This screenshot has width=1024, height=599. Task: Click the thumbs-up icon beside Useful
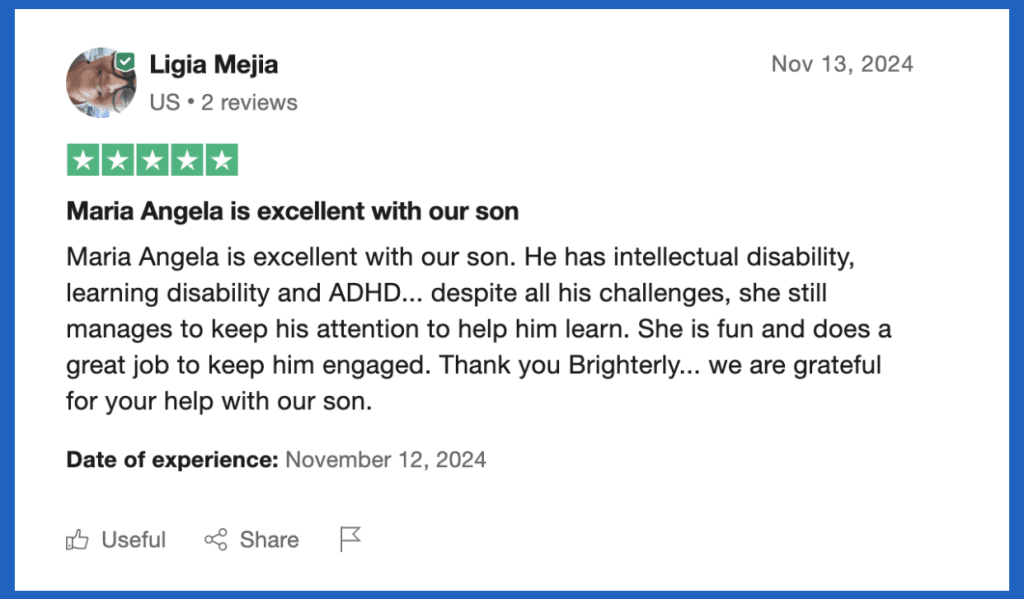click(x=77, y=540)
